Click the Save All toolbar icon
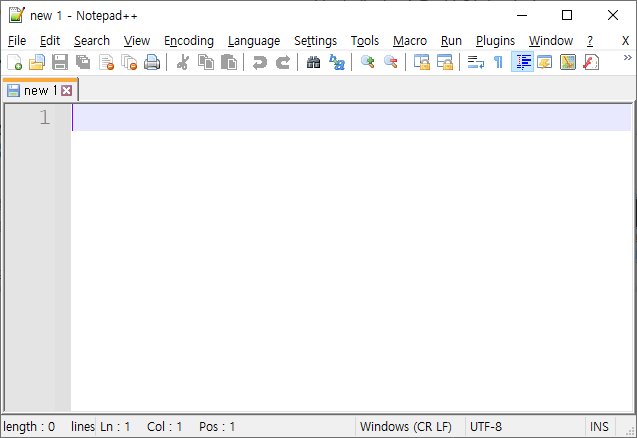This screenshot has height=438, width=637. (83, 62)
